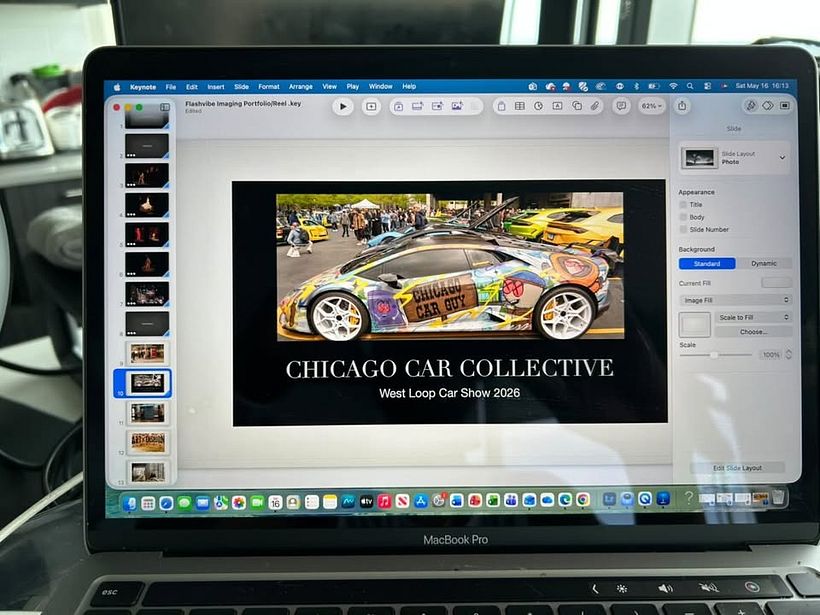Insert a chart from the toolbar
The width and height of the screenshot is (820, 615).
coord(539,106)
